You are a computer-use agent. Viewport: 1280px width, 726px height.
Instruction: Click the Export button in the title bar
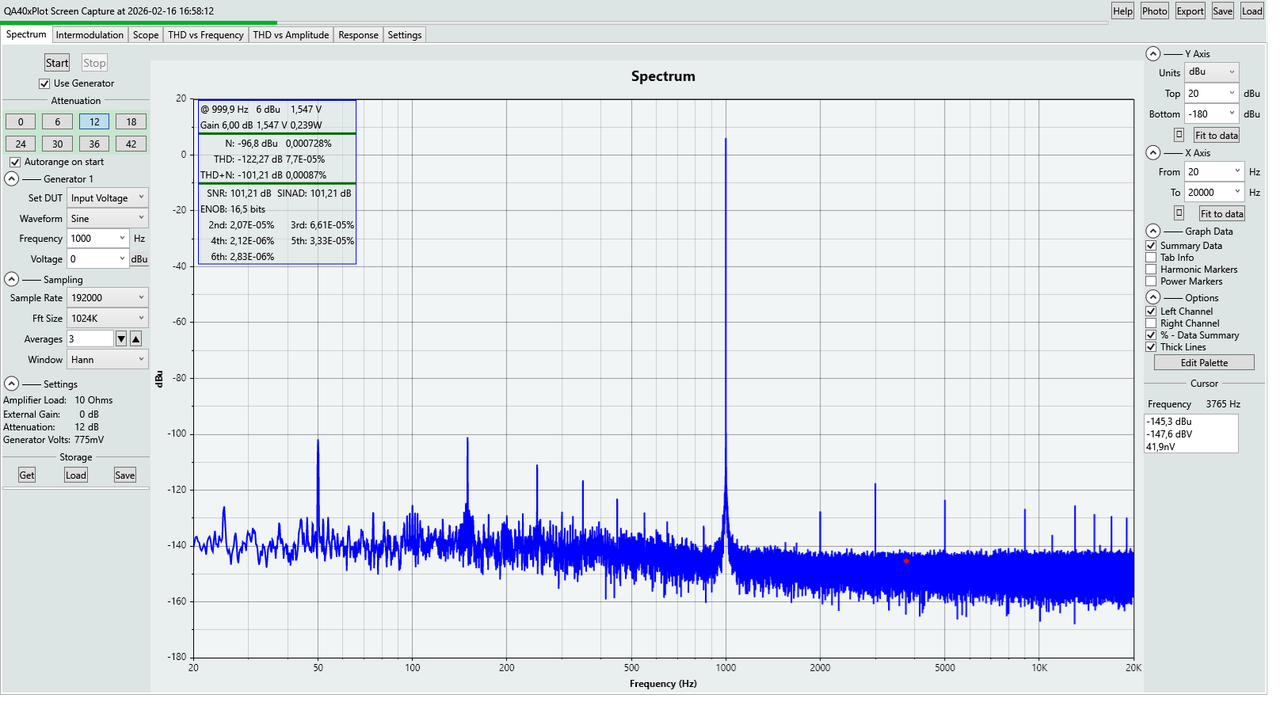1189,11
